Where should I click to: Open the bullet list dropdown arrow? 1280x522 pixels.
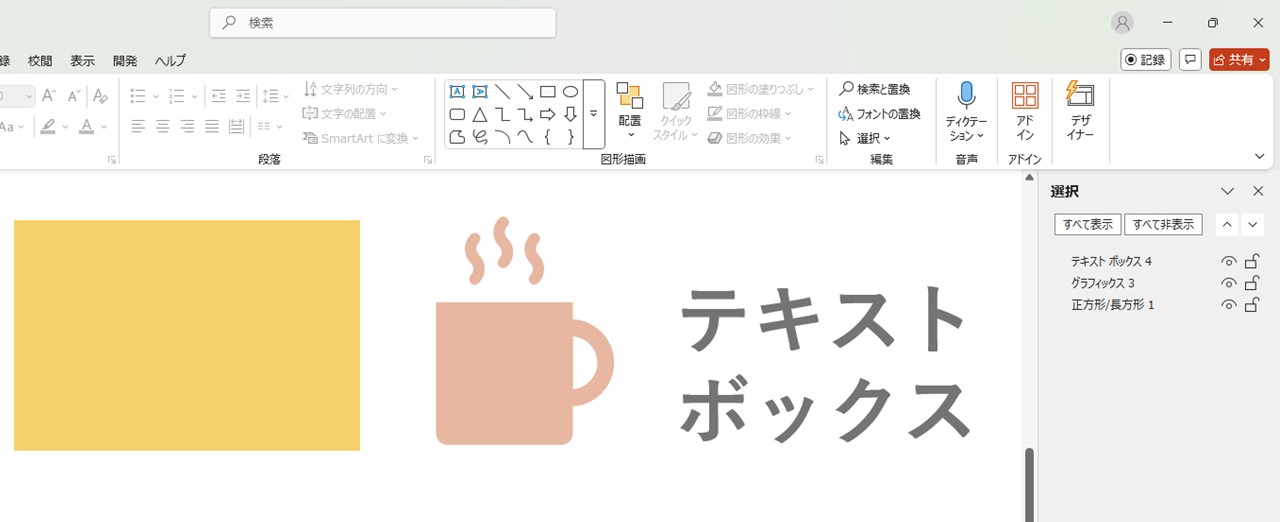click(156, 96)
